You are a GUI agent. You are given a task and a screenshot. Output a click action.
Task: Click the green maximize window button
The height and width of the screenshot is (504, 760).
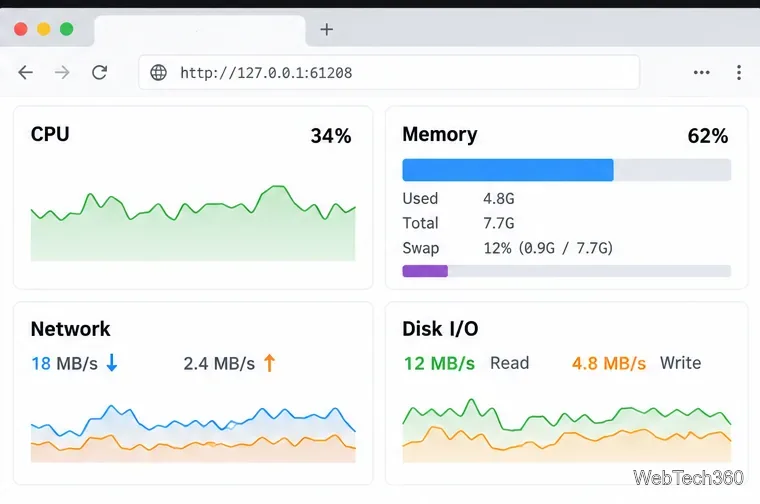[x=66, y=29]
